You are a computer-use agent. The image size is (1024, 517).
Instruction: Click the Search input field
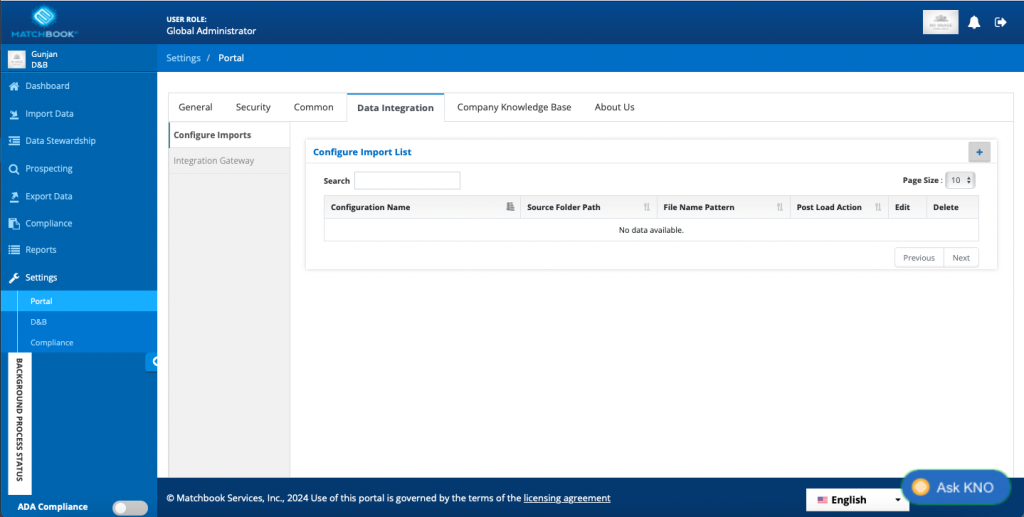click(407, 181)
